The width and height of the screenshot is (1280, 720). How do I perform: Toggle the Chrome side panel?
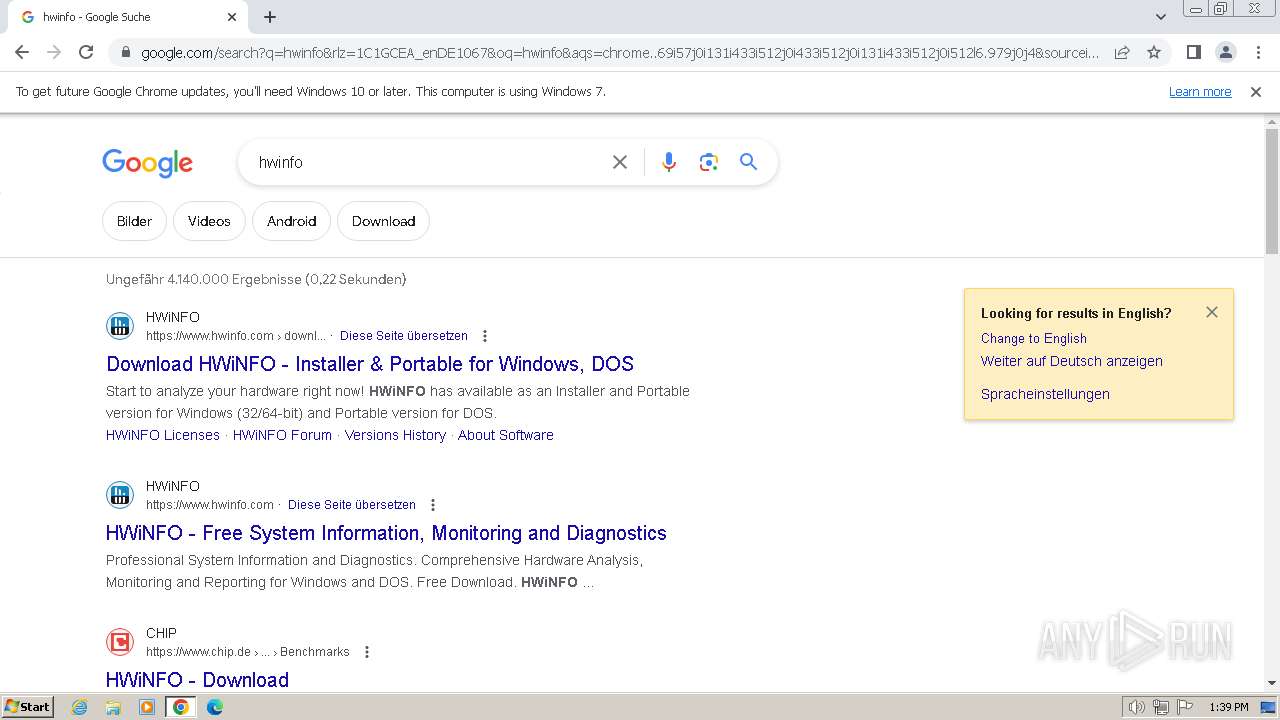click(x=1193, y=52)
